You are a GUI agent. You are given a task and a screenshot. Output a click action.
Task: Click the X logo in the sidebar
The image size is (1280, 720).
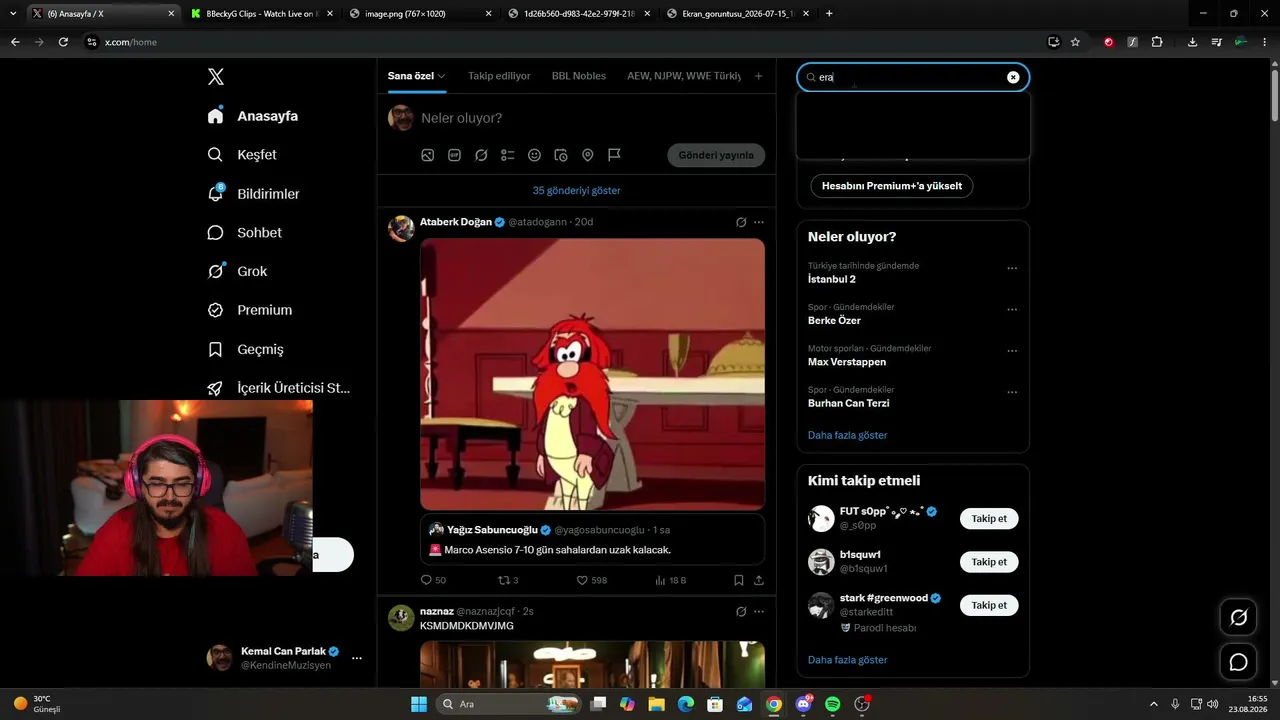point(215,77)
